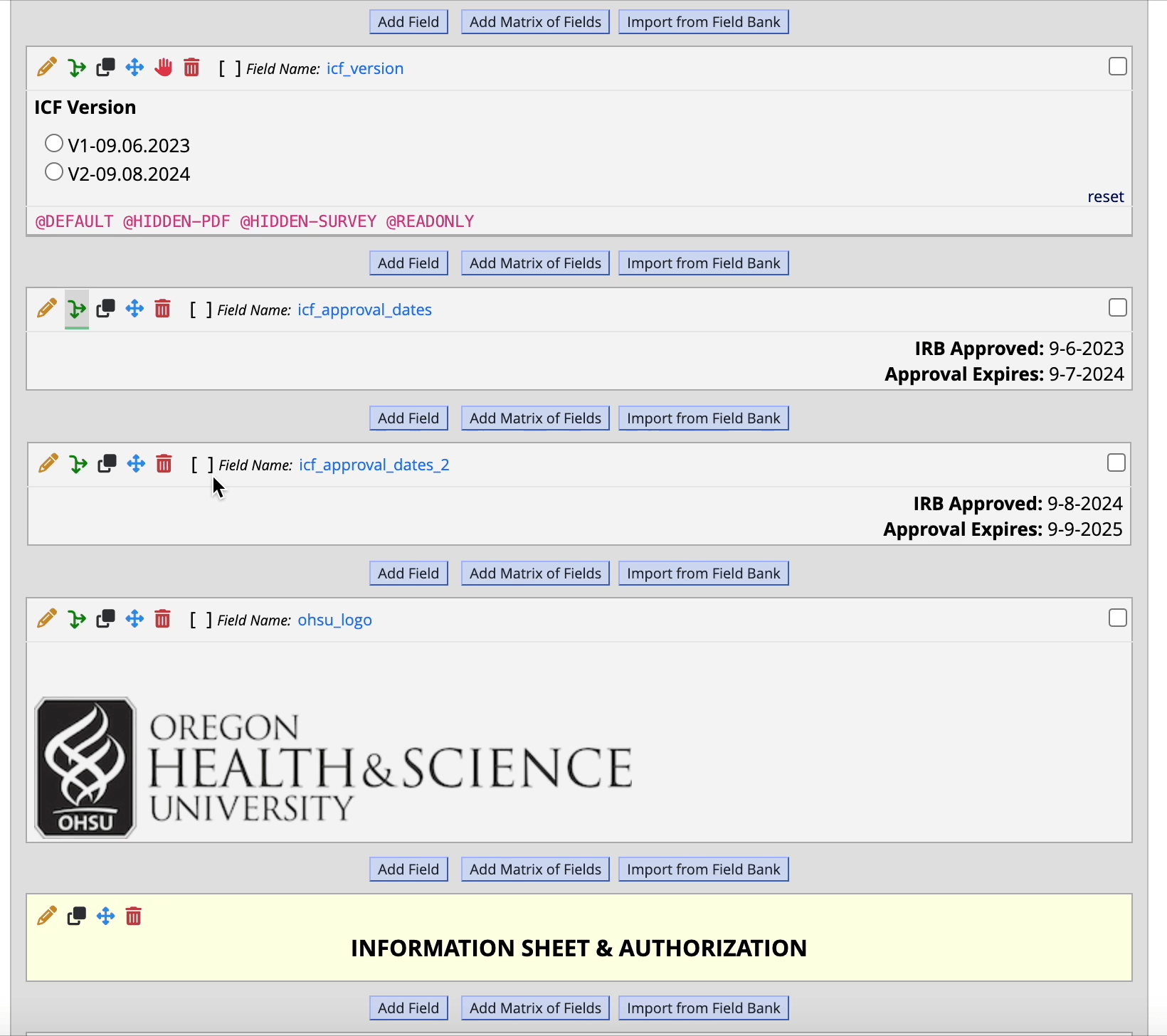Viewport: 1167px width, 1036px height.
Task: Edit the ohsu_logo field
Action: click(47, 619)
